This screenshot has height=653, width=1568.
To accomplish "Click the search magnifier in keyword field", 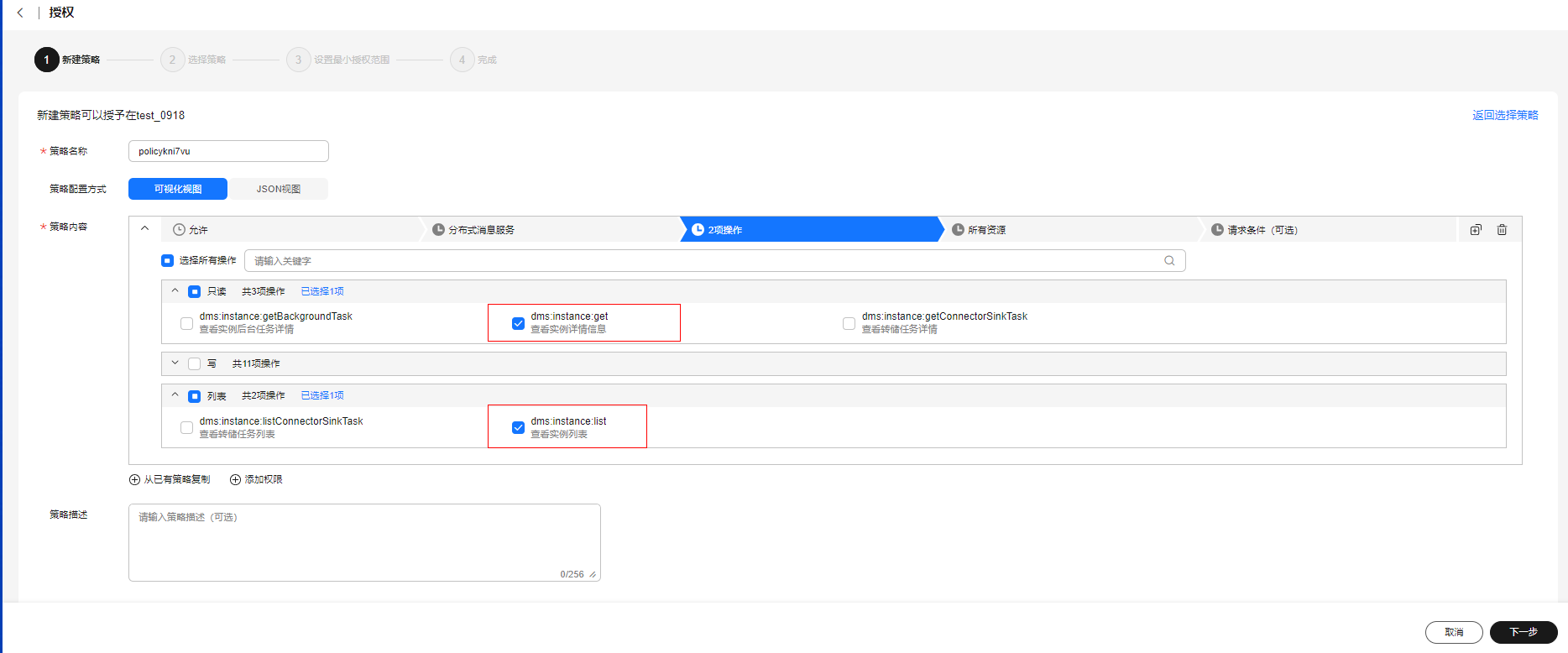I will pos(1169,261).
